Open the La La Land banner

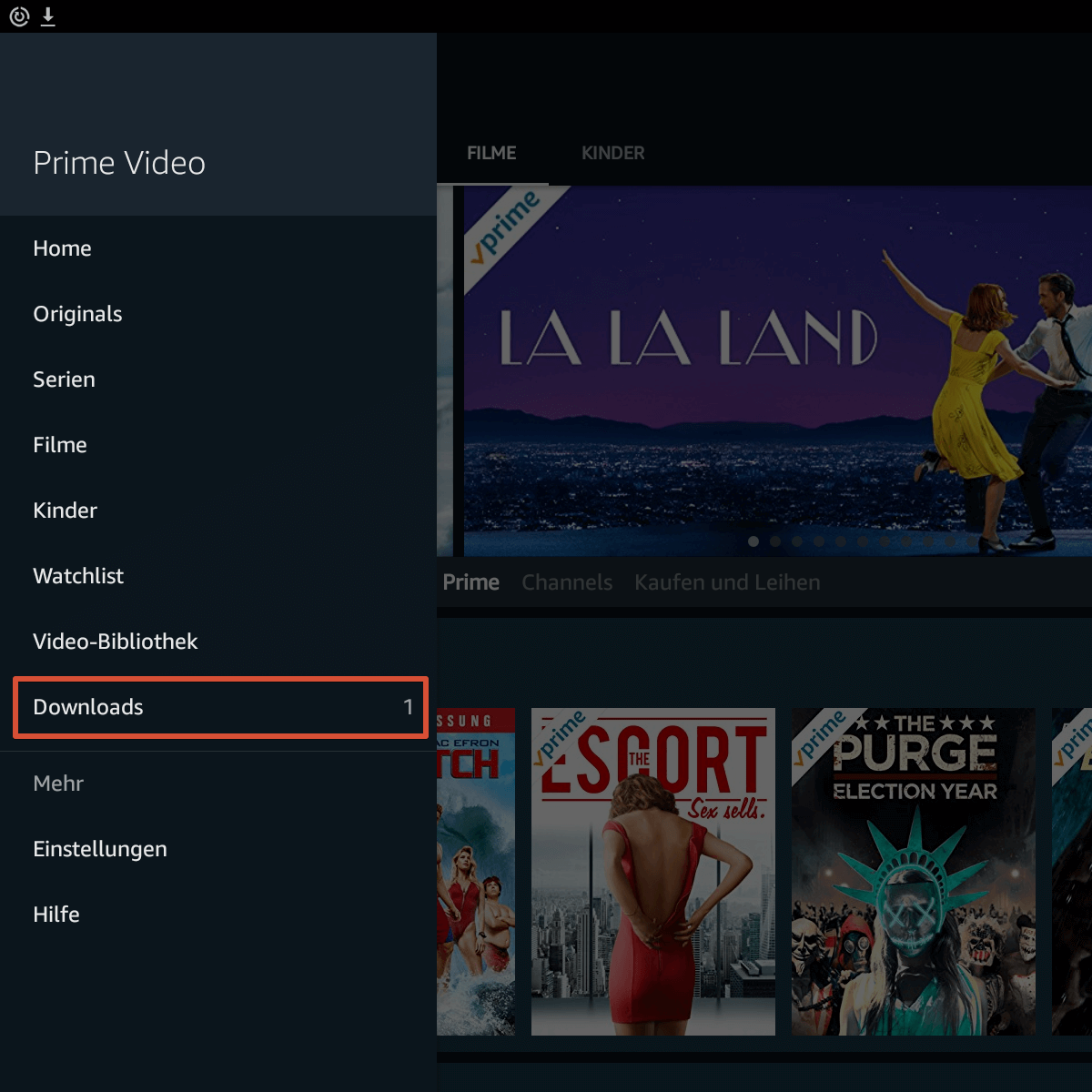(x=778, y=371)
